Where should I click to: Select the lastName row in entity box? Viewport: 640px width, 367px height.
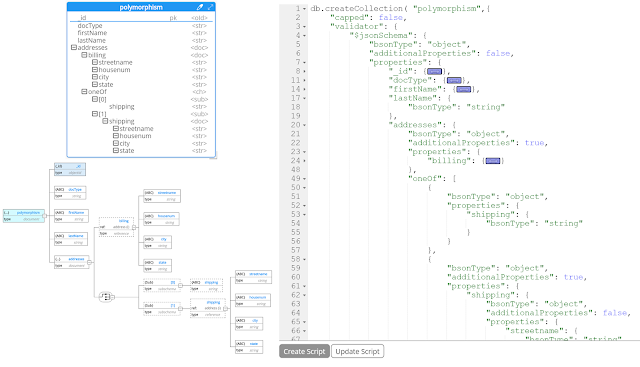click(141, 40)
